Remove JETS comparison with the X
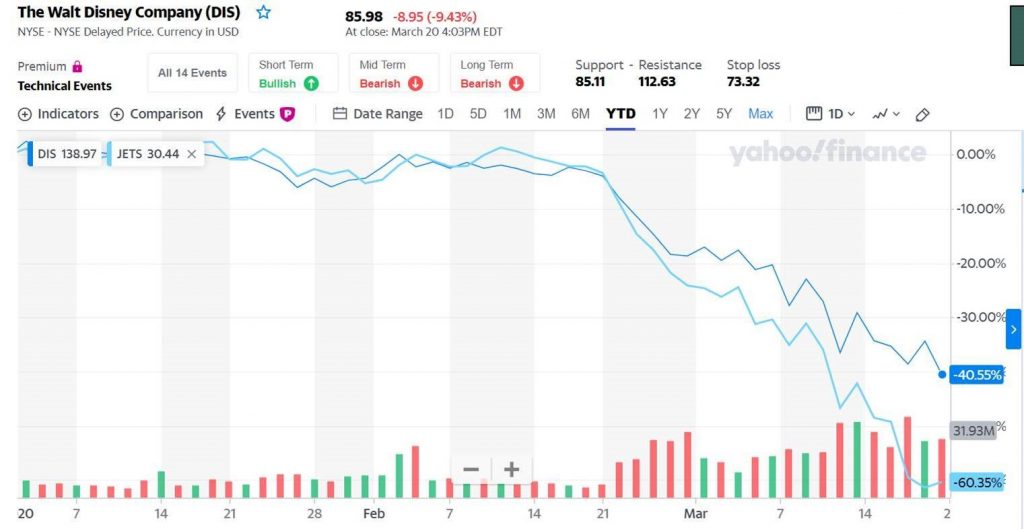Viewport: 1024px width, 529px height. click(x=191, y=154)
